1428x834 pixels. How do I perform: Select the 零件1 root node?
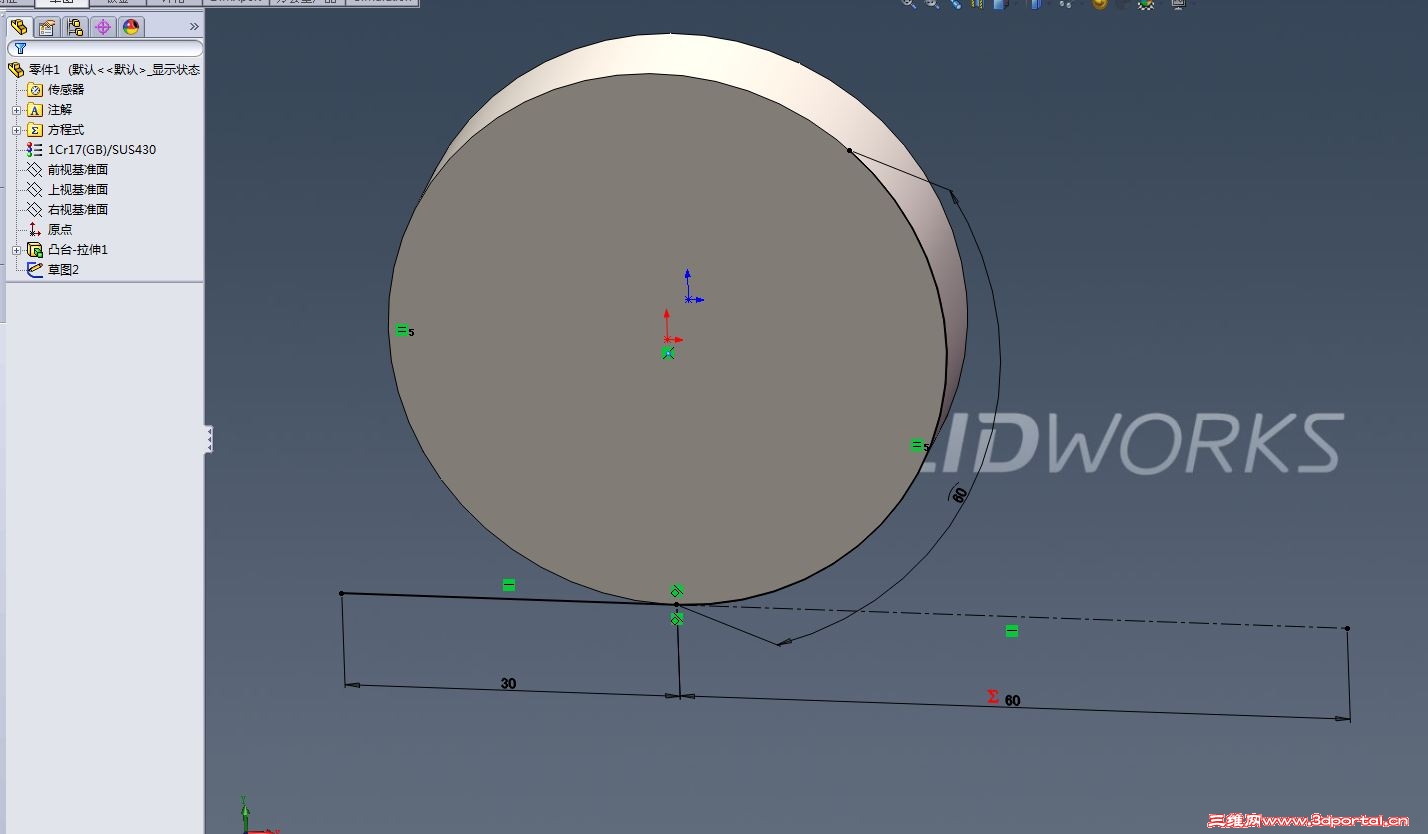click(x=104, y=70)
